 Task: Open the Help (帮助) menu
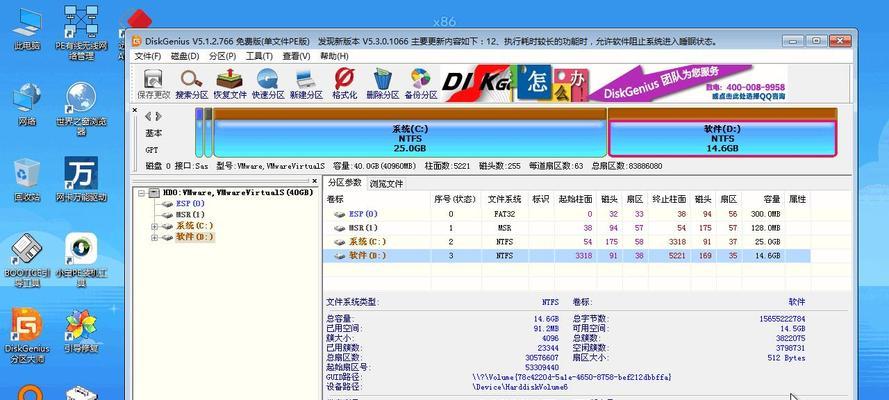tap(334, 56)
